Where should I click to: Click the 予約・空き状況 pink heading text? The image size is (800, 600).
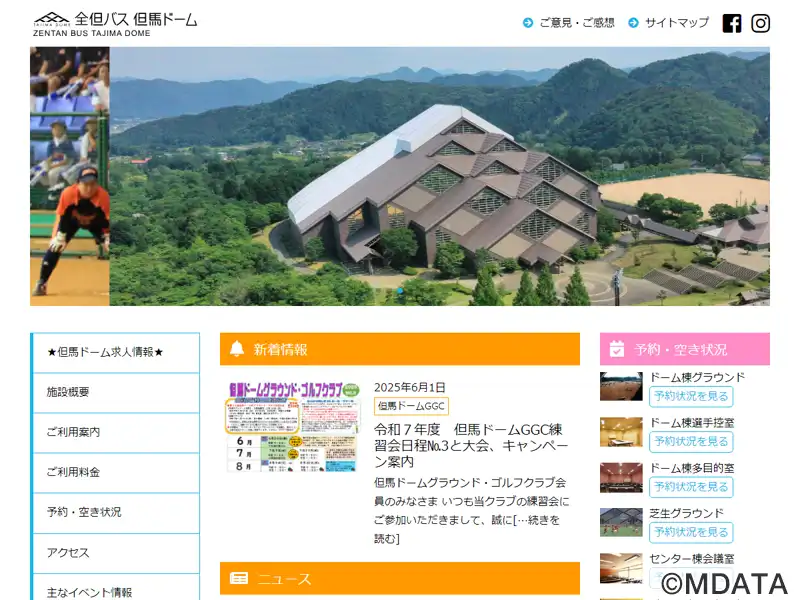pos(681,349)
